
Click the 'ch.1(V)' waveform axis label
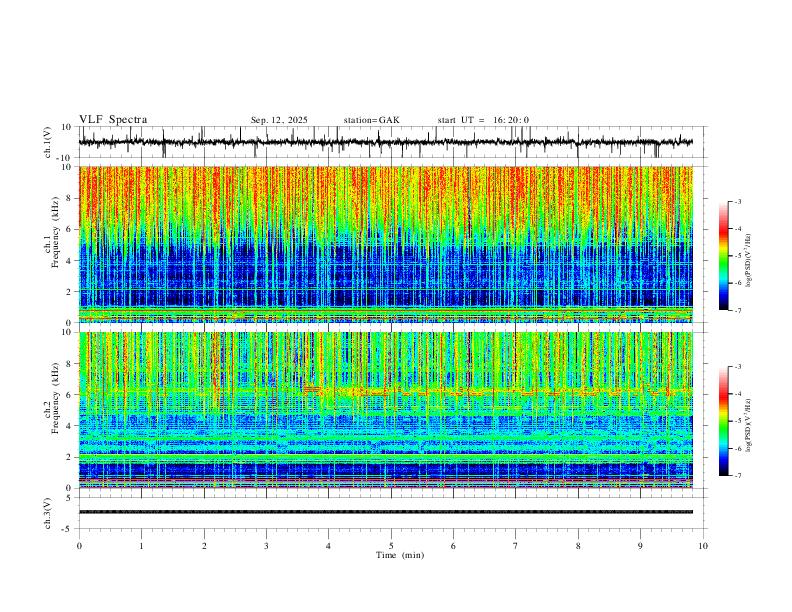coord(48,142)
